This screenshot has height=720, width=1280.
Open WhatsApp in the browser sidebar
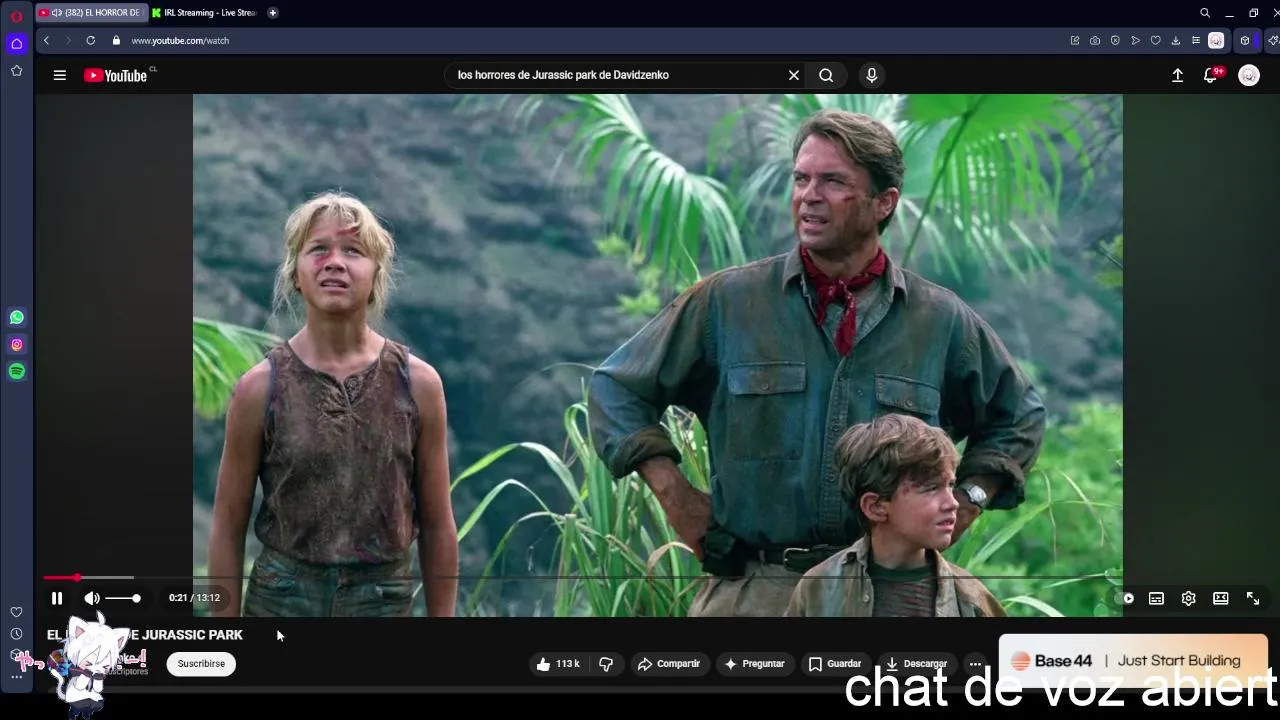16,317
